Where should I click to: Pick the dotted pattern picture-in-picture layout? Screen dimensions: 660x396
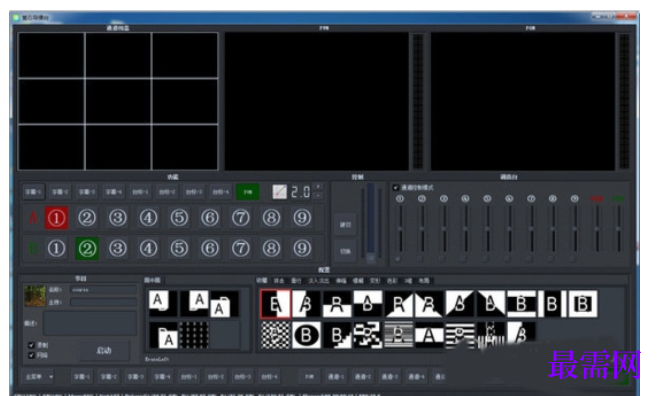[194, 335]
